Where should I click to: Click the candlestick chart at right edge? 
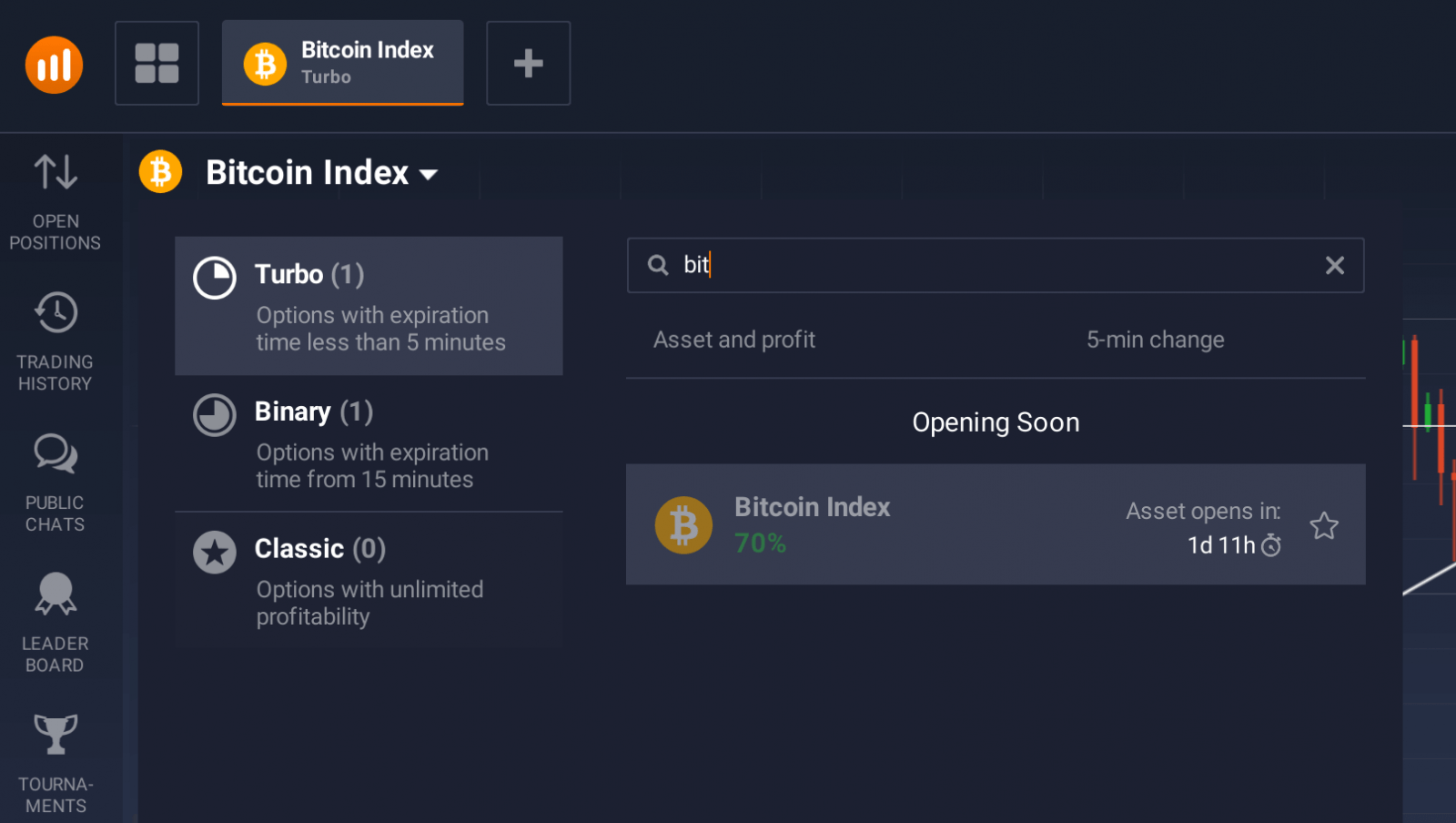point(1430,455)
